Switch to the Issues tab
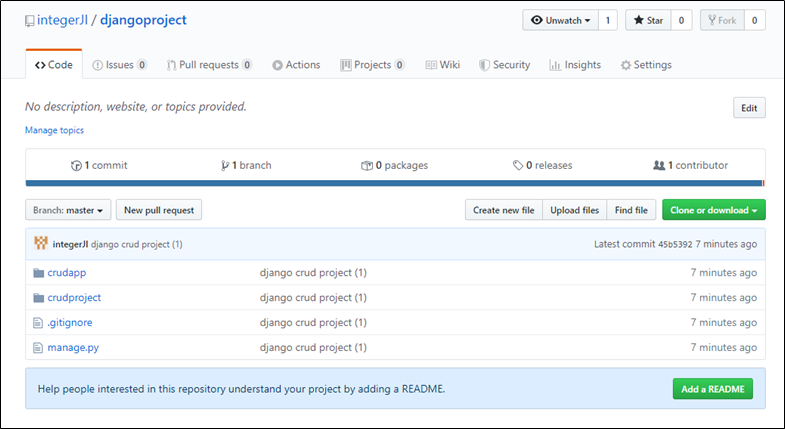The image size is (785, 429). (x=120, y=65)
